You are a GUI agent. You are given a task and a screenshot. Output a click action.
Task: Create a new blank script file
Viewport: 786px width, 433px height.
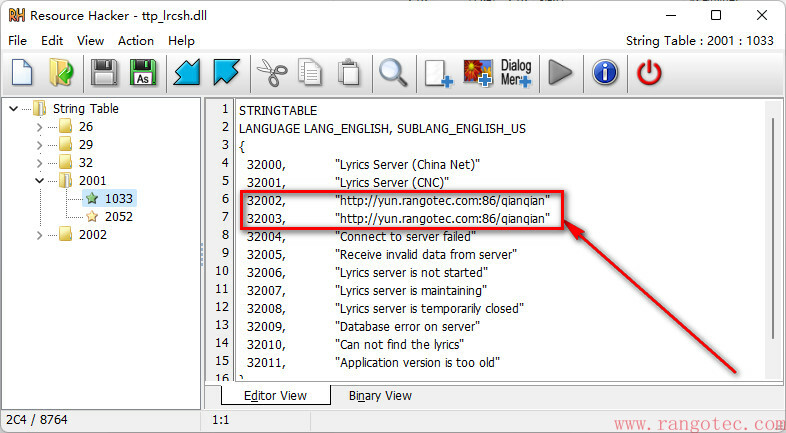point(22,73)
